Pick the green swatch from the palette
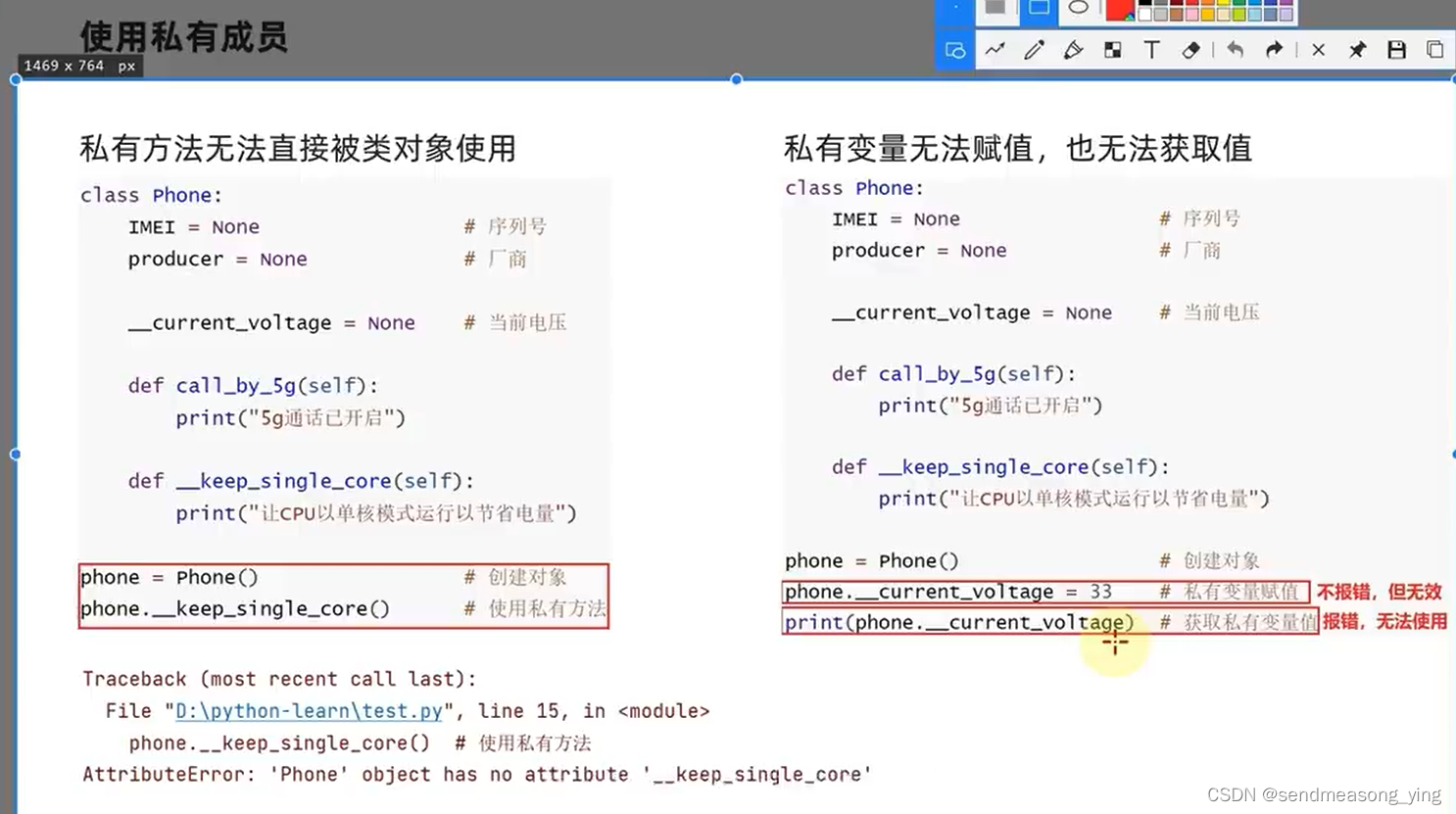Viewport: 1456px width, 814px height. pos(1238,6)
